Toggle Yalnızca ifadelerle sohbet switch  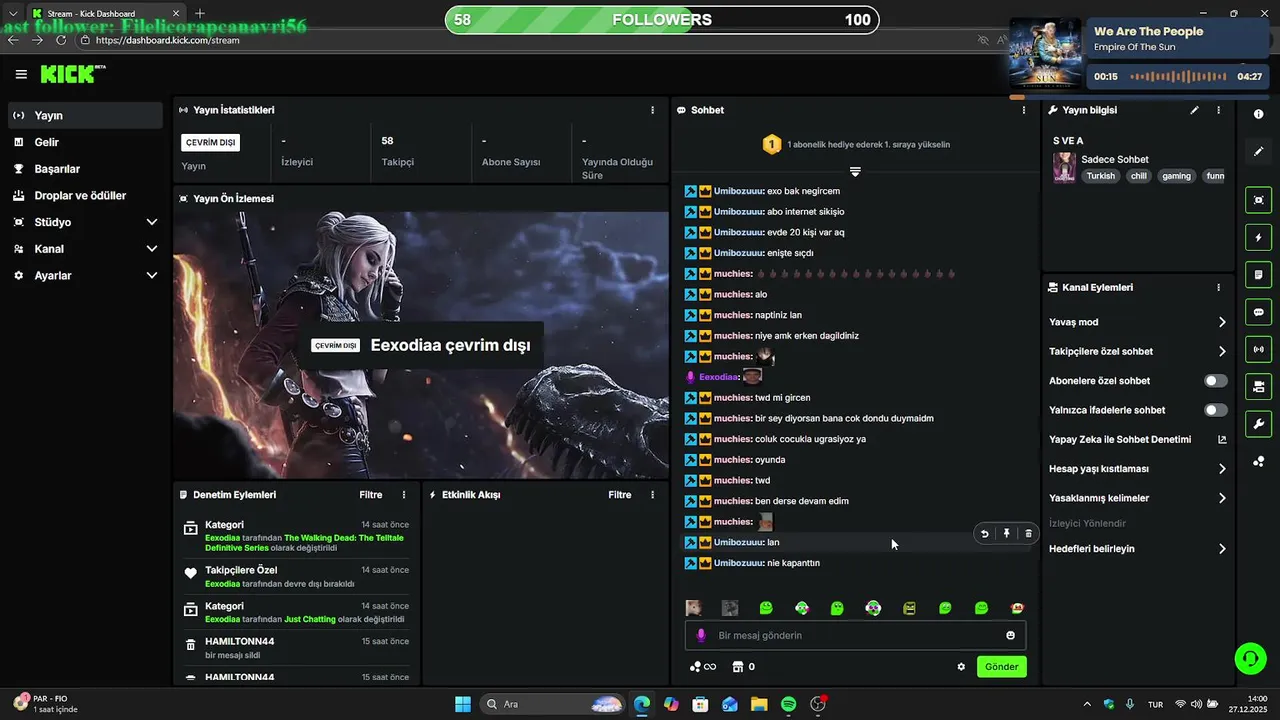(1215, 410)
